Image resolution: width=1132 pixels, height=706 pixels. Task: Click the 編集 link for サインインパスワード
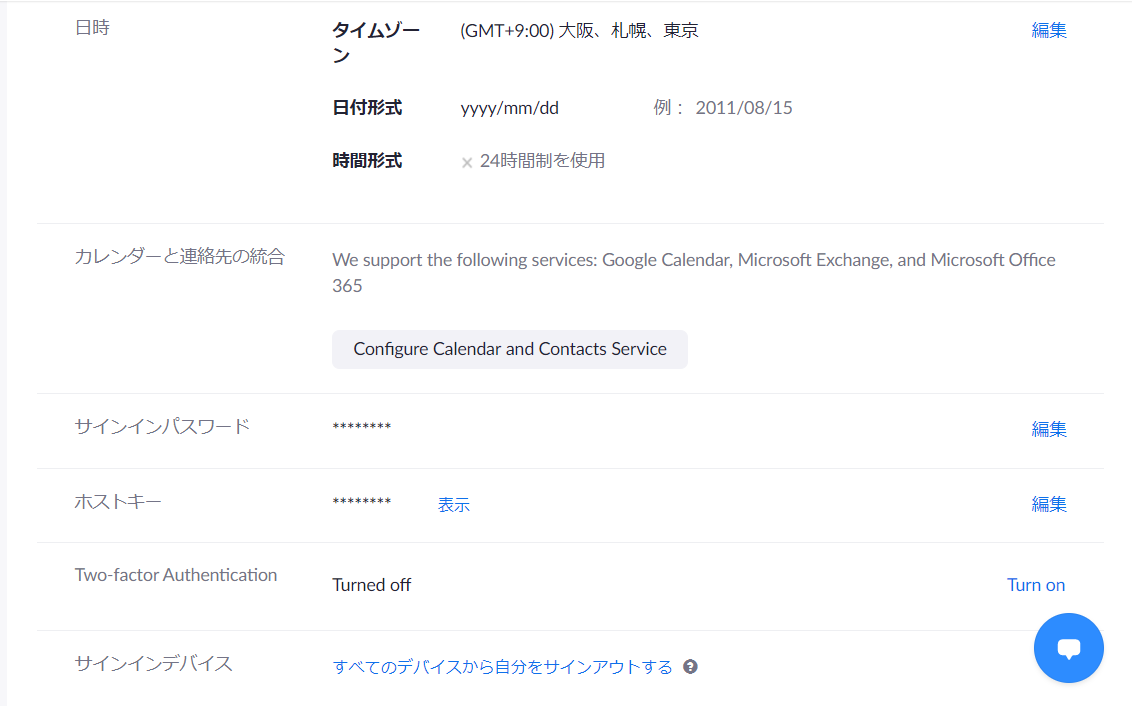tap(1049, 429)
